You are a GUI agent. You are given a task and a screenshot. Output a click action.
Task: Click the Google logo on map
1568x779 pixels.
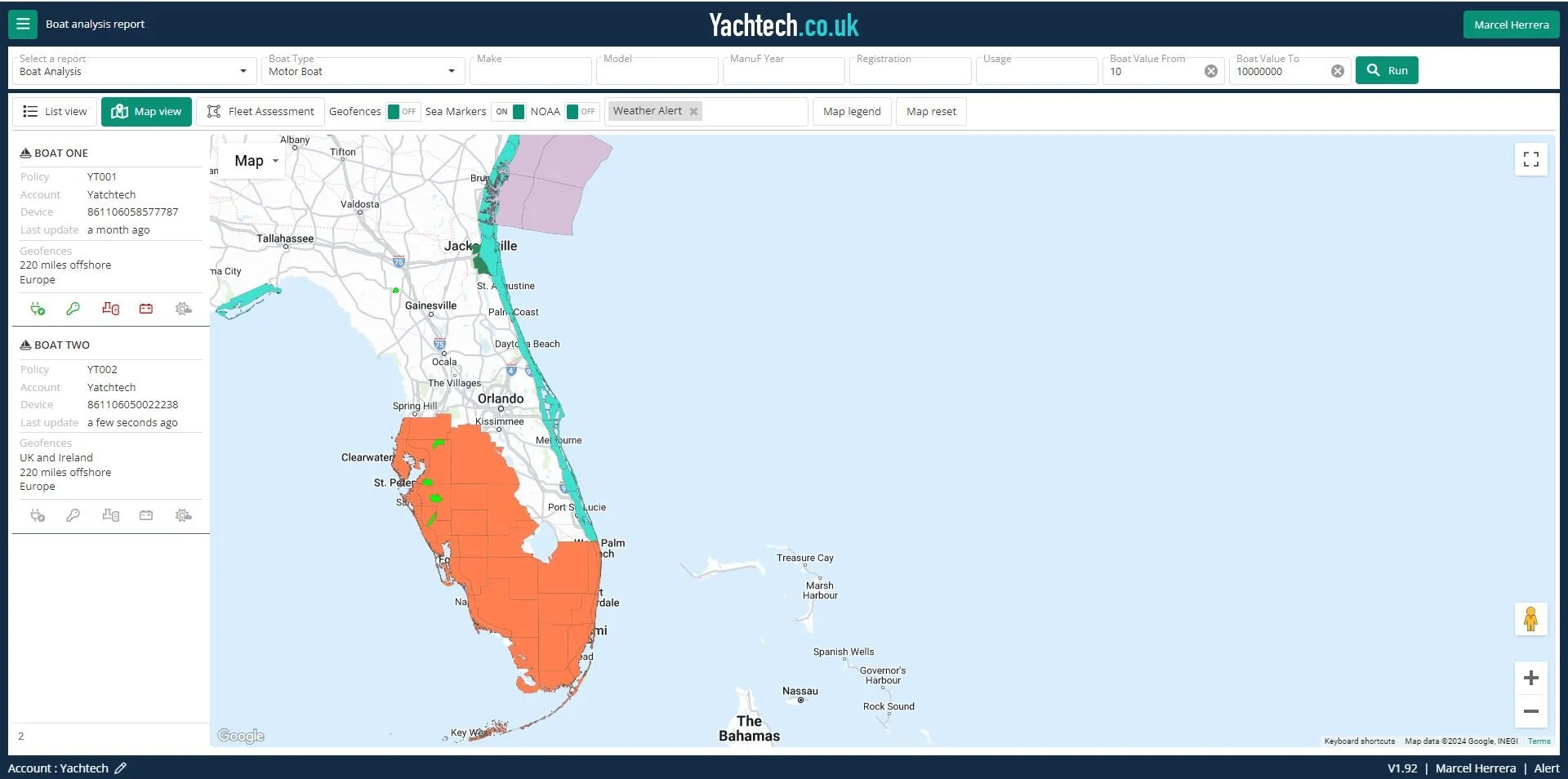[241, 736]
